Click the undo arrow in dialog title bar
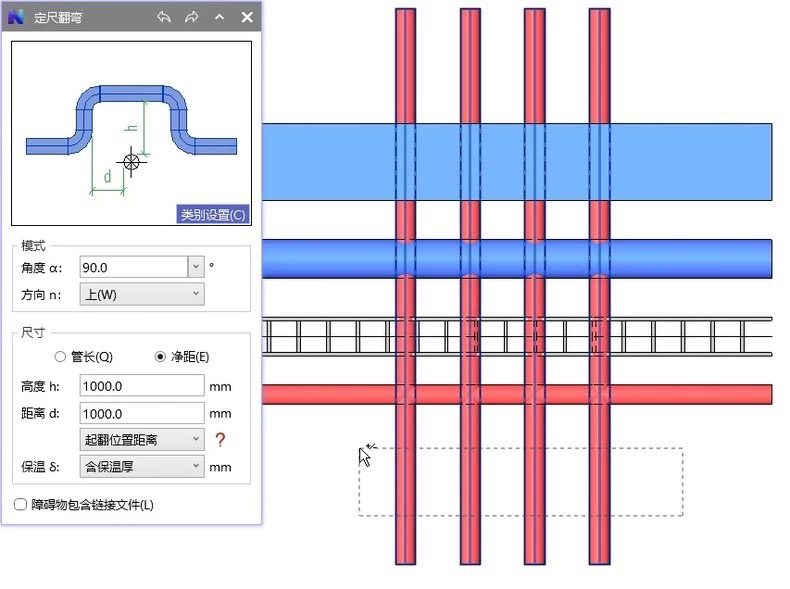The width and height of the screenshot is (790, 589). point(164,18)
